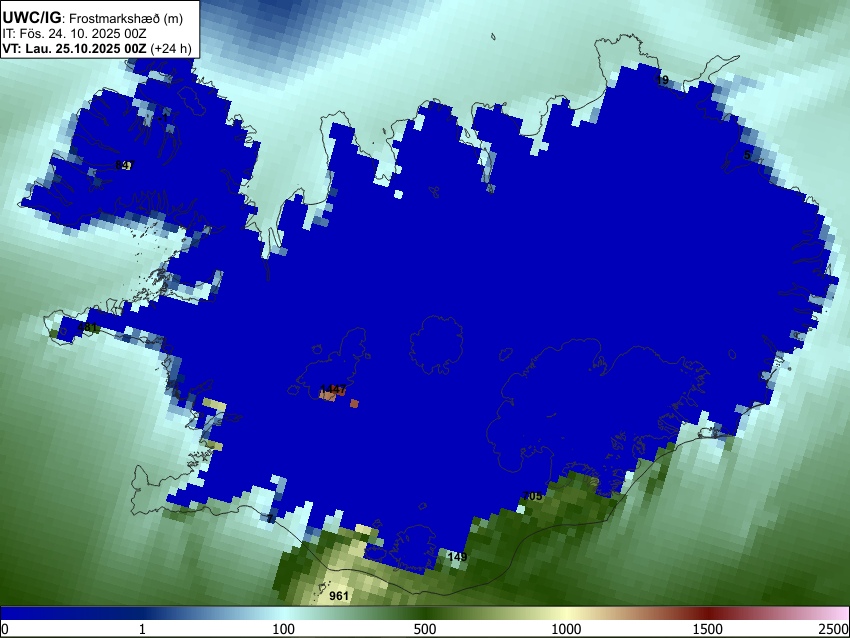Click the color scale tick label '1000'
The width and height of the screenshot is (850, 638).
pyautogui.click(x=566, y=629)
